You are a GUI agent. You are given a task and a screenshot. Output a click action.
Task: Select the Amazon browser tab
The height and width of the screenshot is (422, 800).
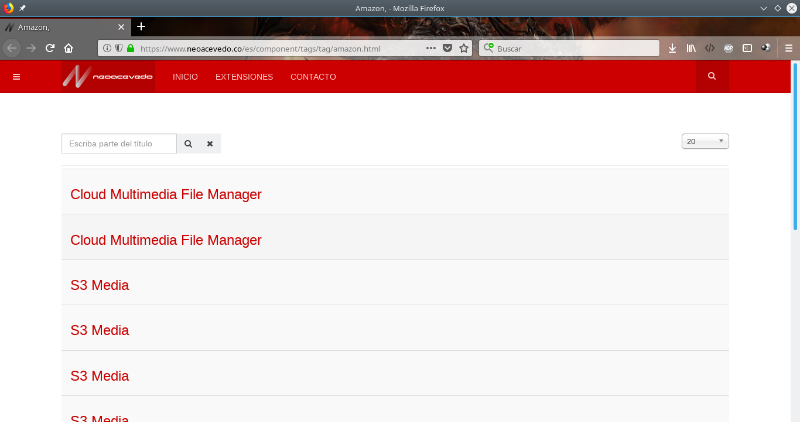click(65, 27)
